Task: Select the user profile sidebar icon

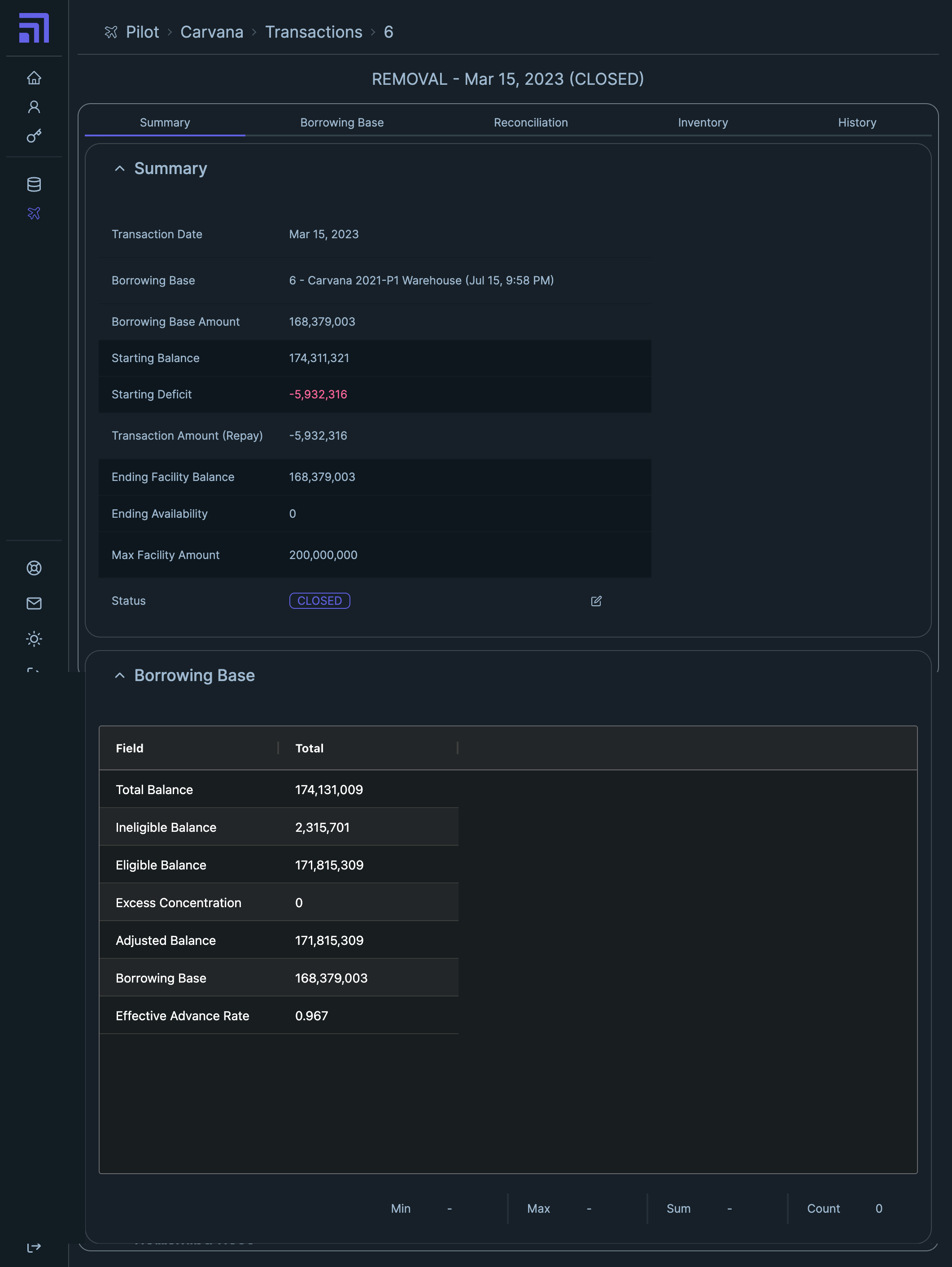Action: point(34,106)
